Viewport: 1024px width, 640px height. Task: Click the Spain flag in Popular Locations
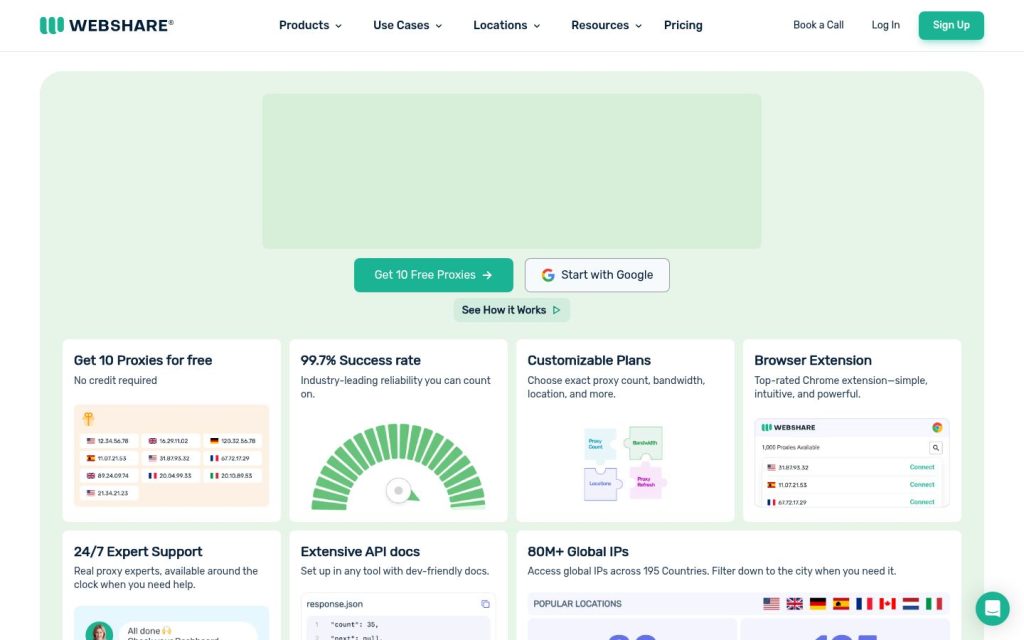841,604
